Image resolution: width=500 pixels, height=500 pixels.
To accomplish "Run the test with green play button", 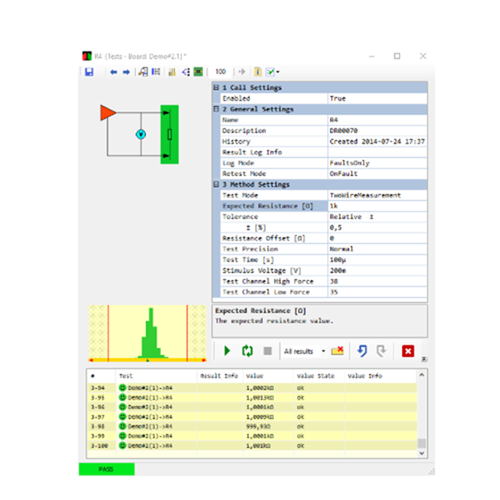I will pos(227,351).
